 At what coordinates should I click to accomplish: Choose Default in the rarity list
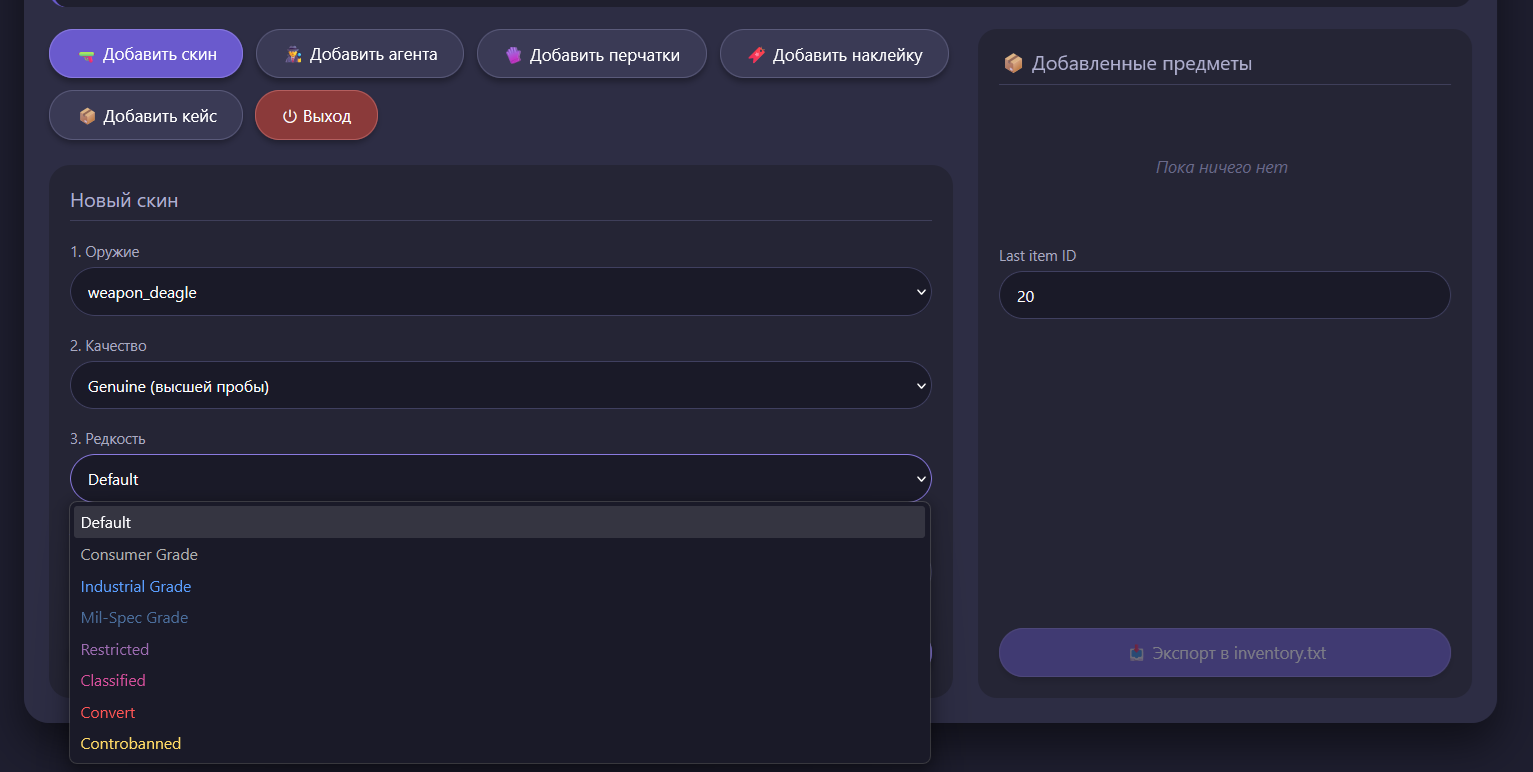click(x=499, y=522)
